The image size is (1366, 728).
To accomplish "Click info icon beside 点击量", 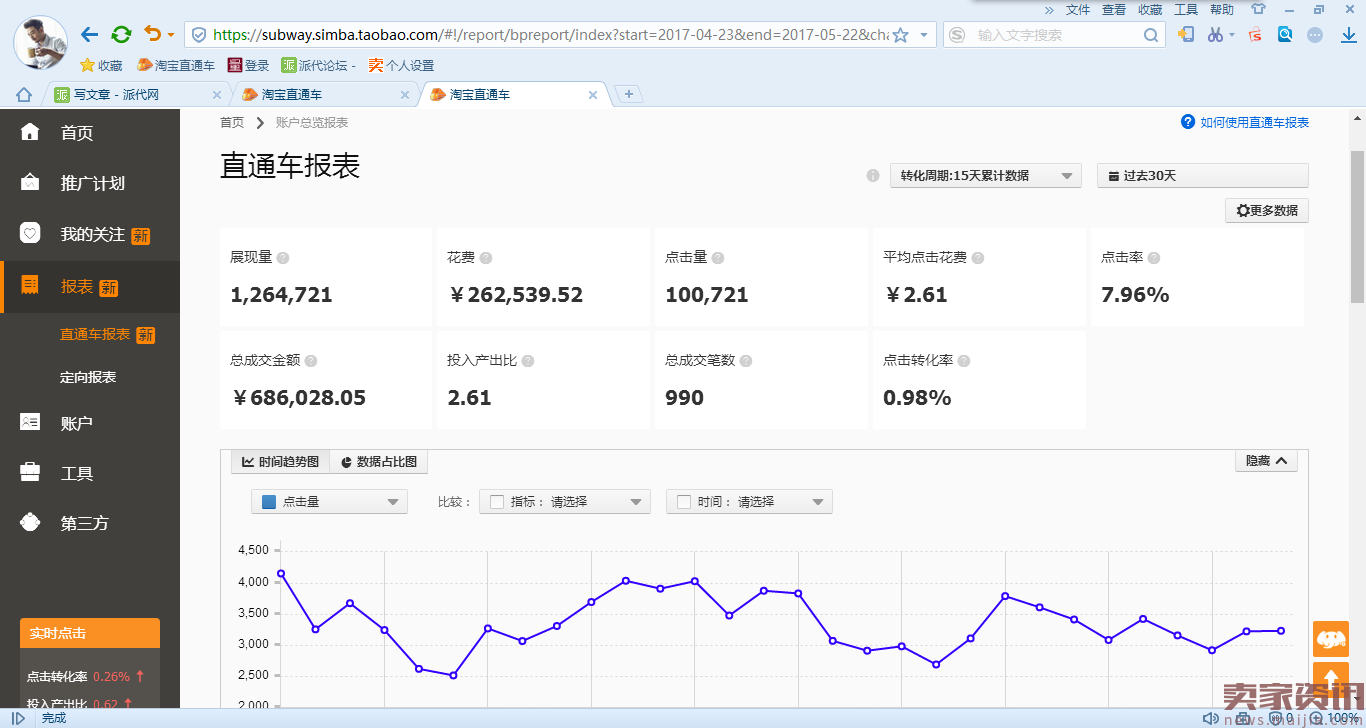I will pos(718,258).
